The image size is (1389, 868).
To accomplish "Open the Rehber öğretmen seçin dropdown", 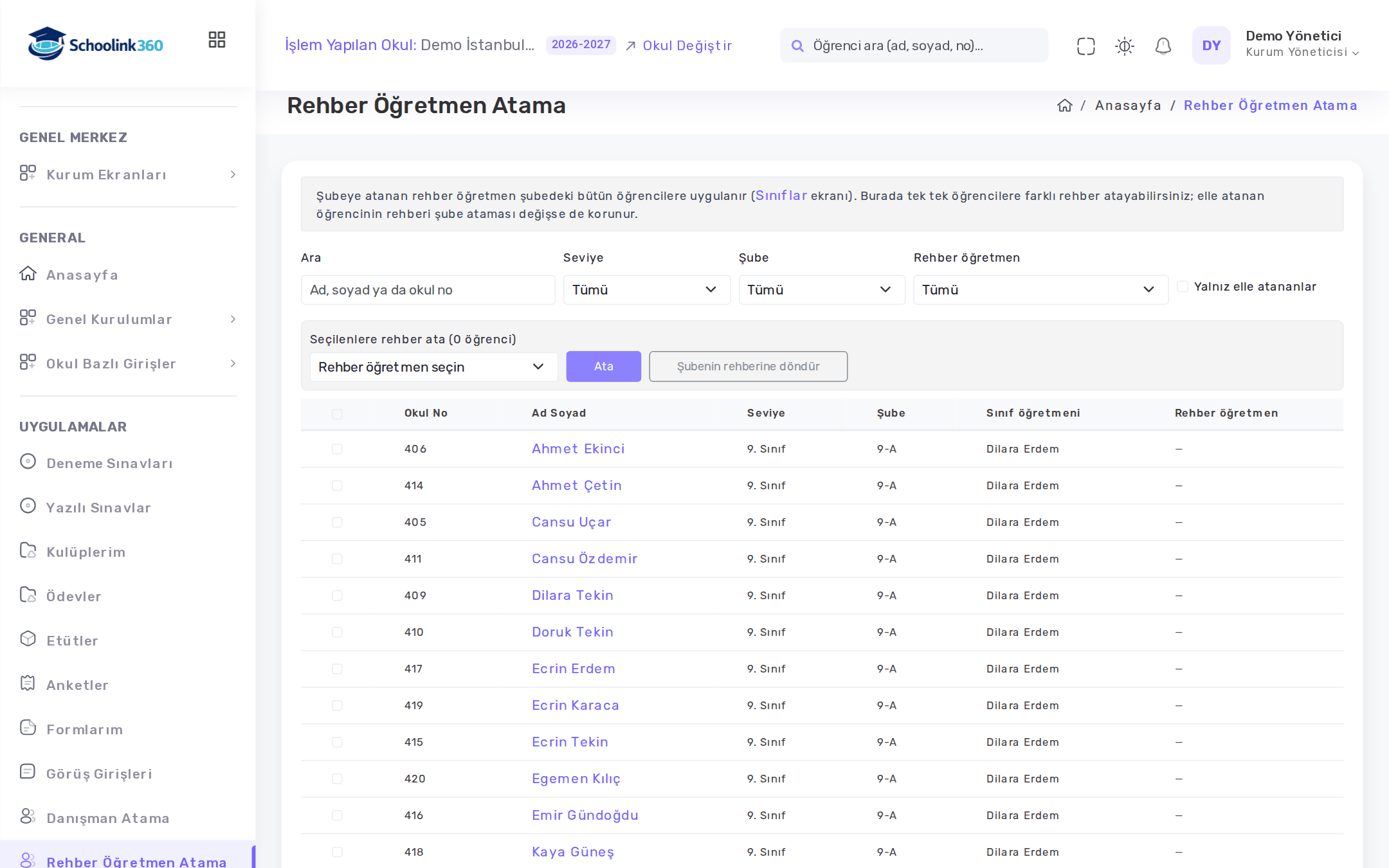I will pos(433,366).
